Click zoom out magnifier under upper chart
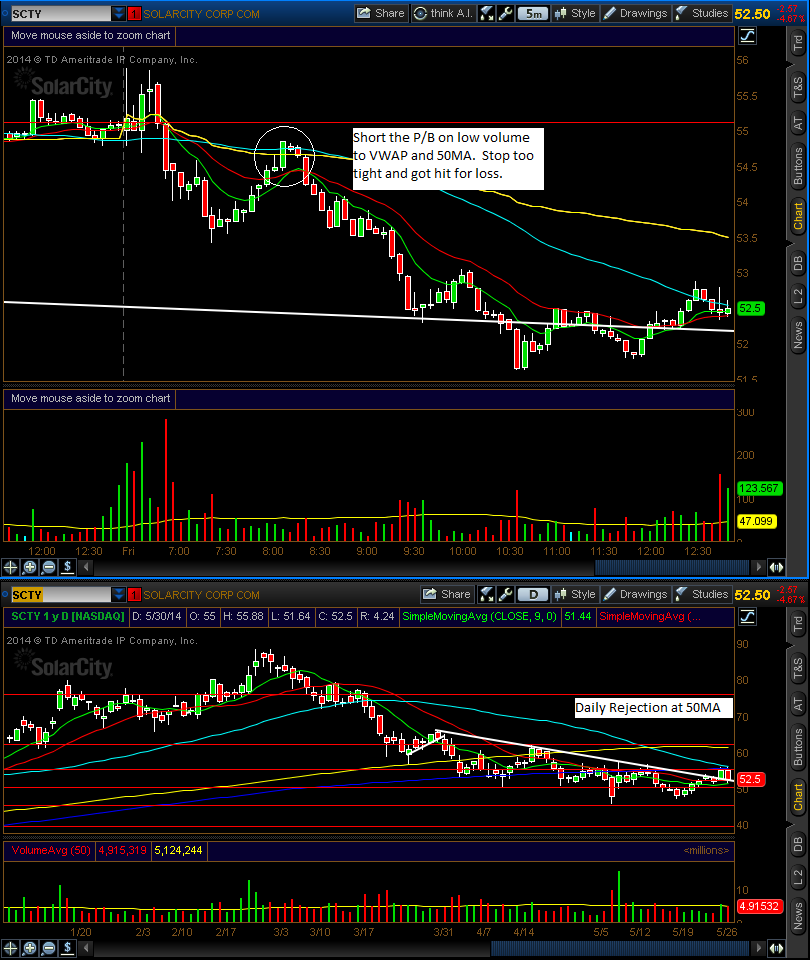Screen dimensions: 810x960 (49, 567)
